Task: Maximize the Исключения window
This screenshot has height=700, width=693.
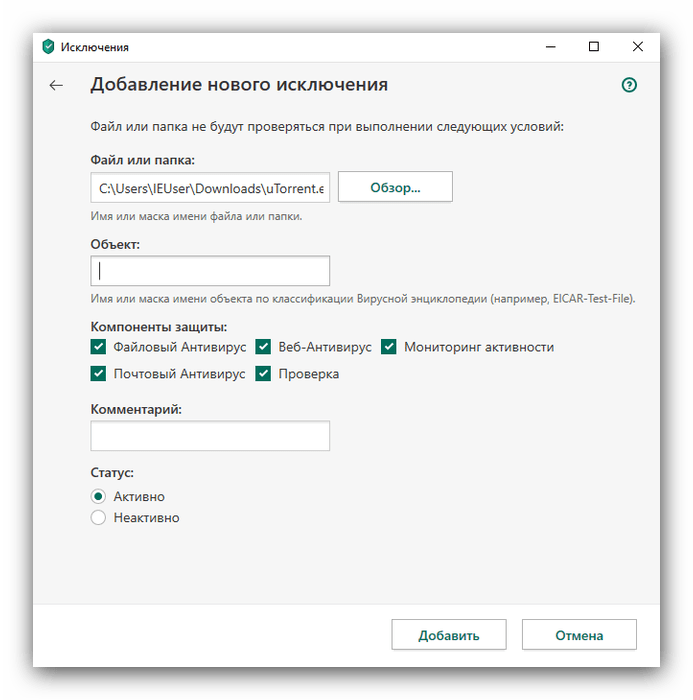Action: [x=593, y=46]
